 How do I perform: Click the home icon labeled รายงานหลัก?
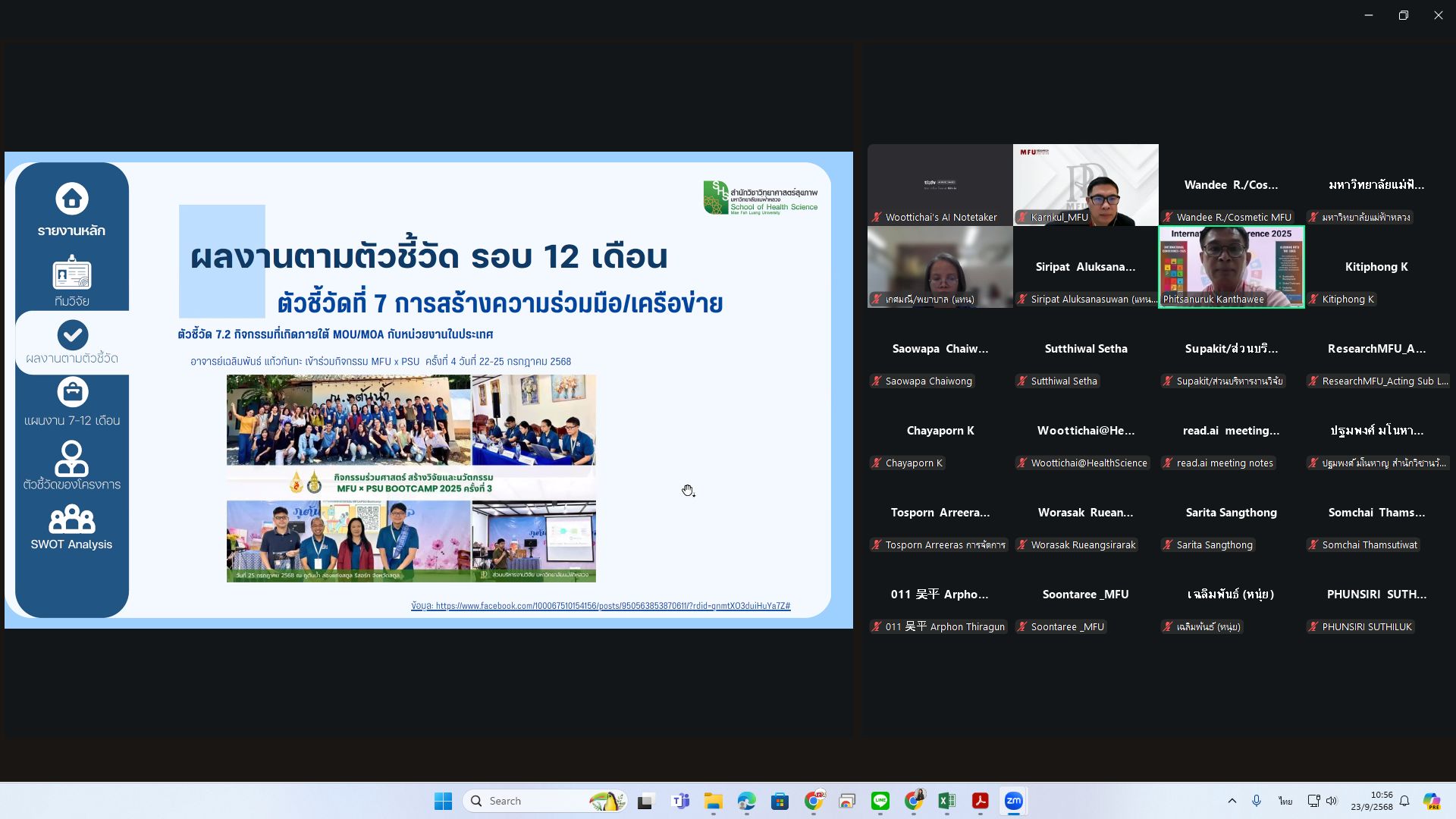(x=72, y=199)
